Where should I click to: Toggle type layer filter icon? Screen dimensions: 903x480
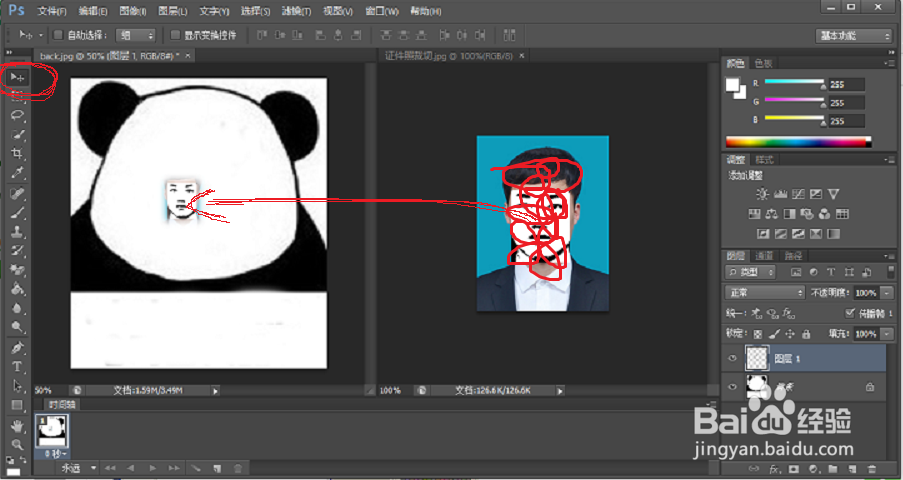click(x=831, y=272)
